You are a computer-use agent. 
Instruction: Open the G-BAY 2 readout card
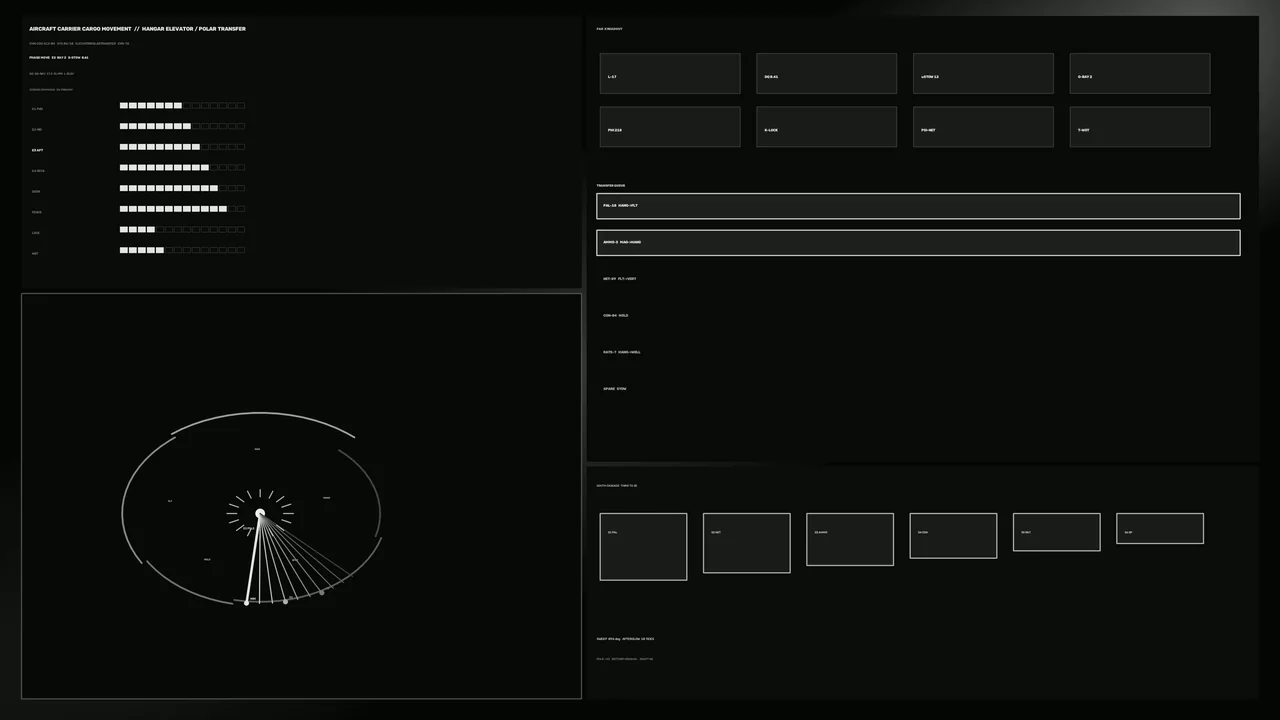[x=1140, y=74]
